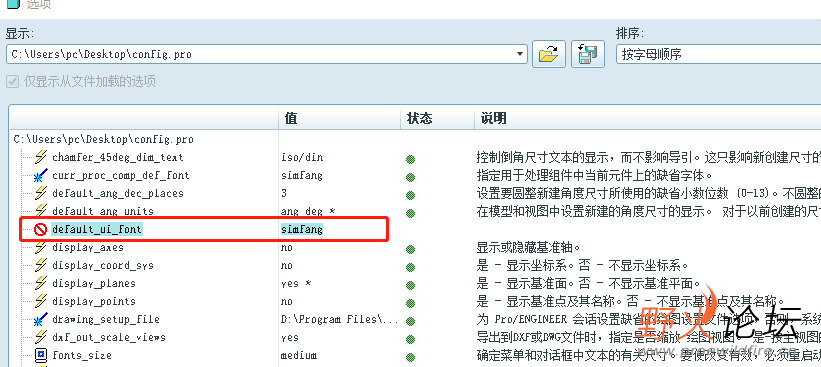This screenshot has height=367, width=821.
Task: Click the wand icon for curr_proc_comp_def_font
Action: 41,175
